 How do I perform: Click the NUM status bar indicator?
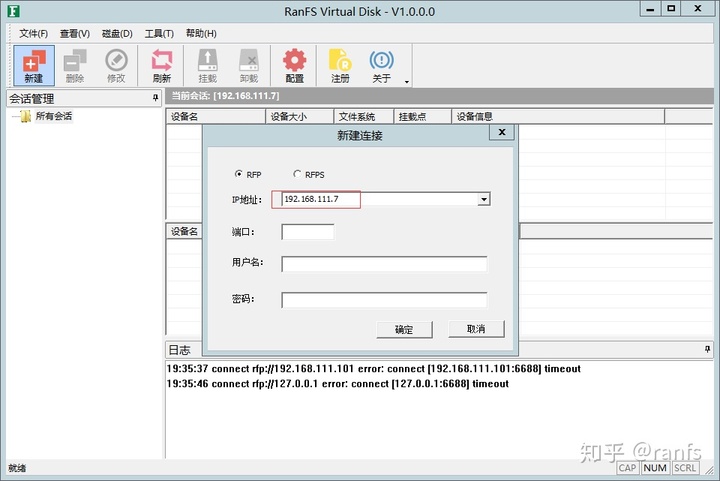coord(655,468)
